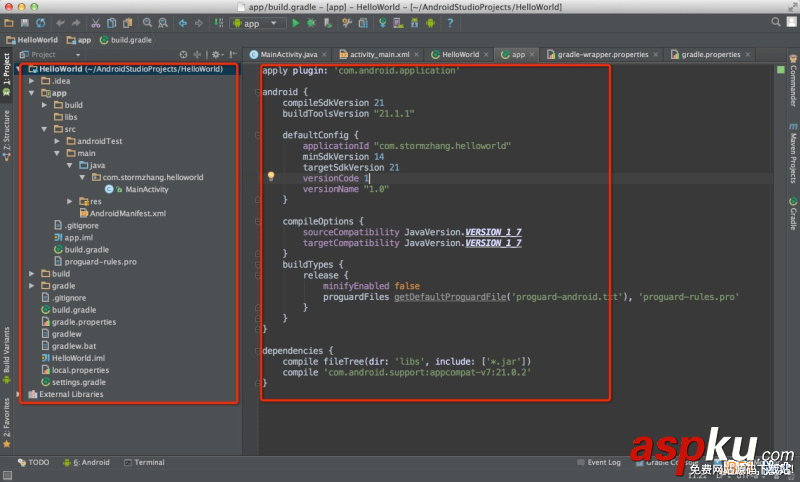
Task: Click the Redo arrow icon
Action: tap(76, 23)
